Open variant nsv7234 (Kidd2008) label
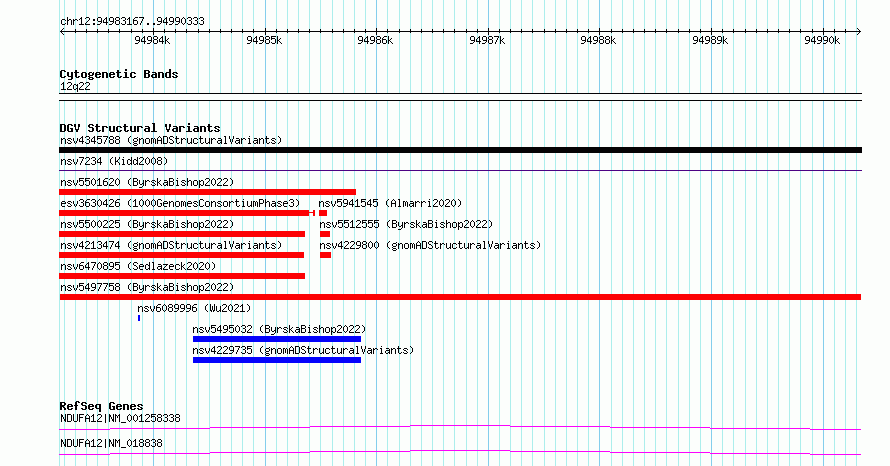 point(114,161)
